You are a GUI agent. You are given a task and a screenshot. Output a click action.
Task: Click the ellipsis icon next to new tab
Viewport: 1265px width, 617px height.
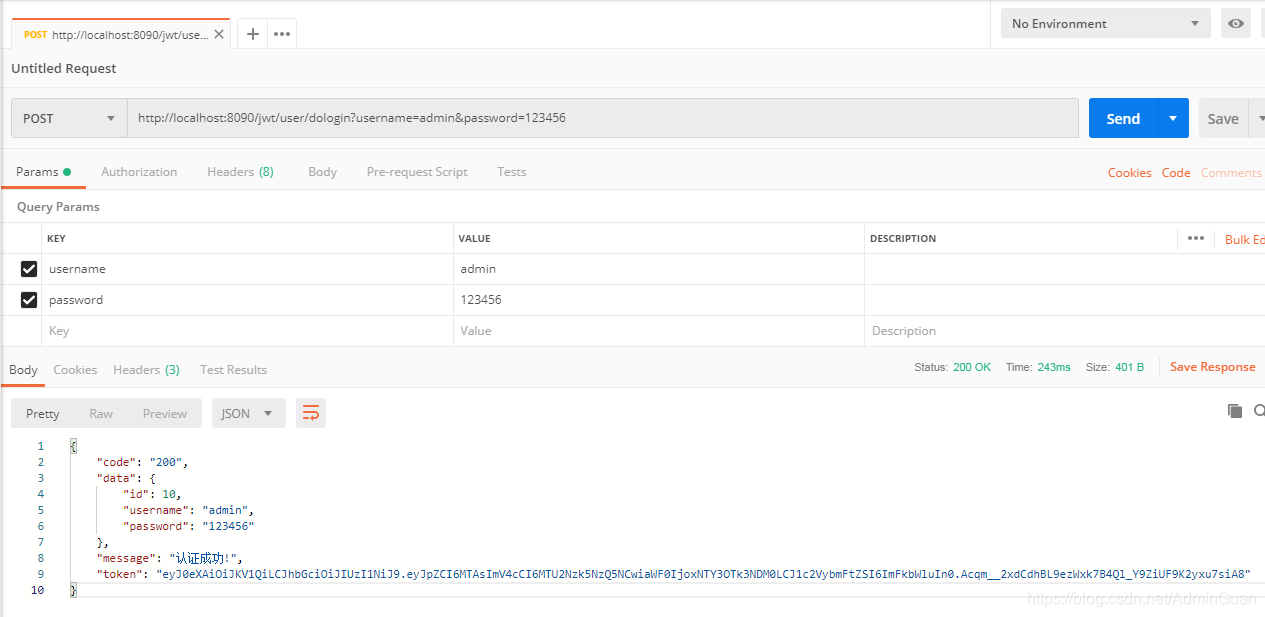click(281, 33)
